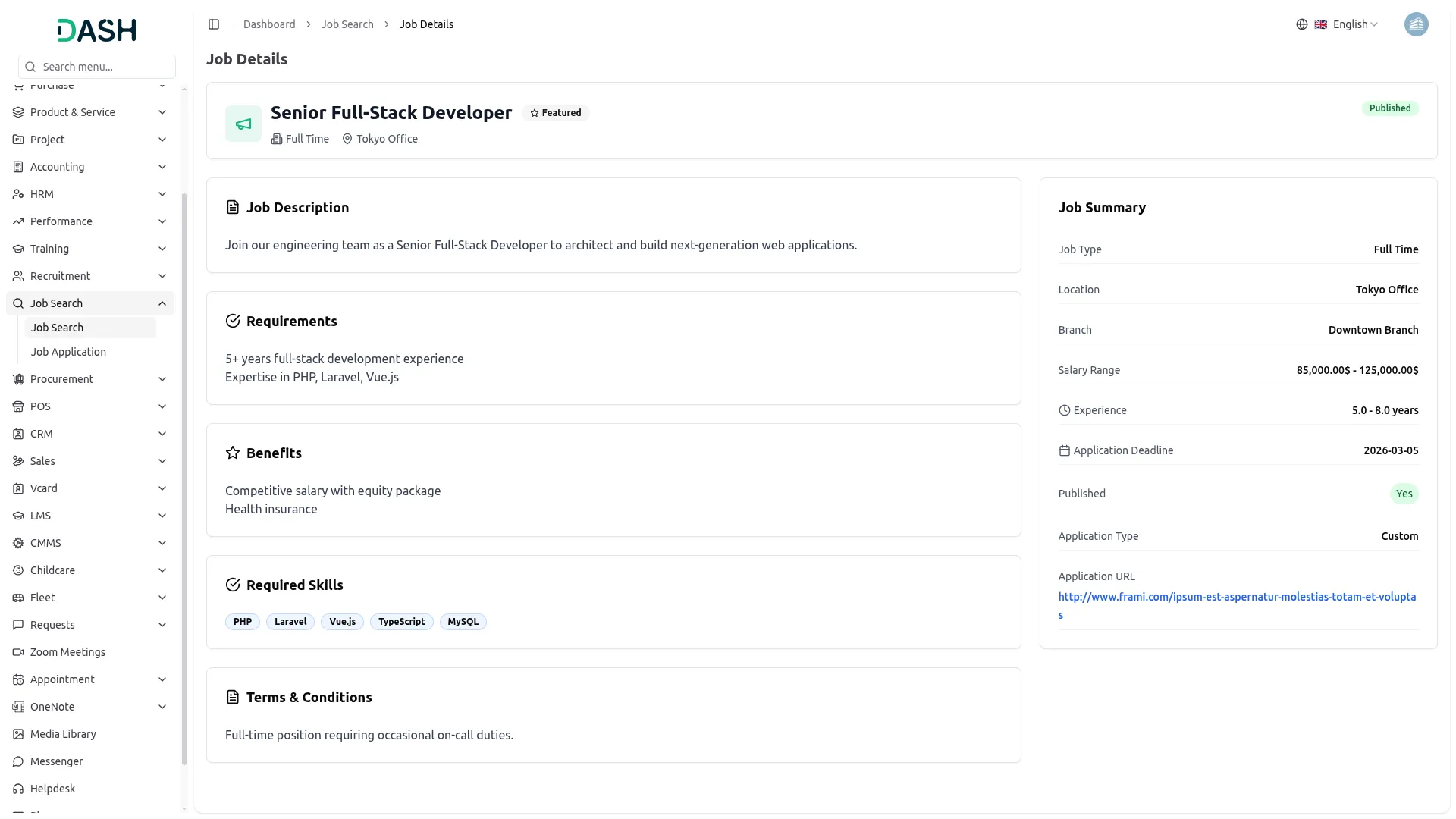The image size is (1456, 819).
Task: Collapse the Job Search menu section
Action: tap(162, 303)
